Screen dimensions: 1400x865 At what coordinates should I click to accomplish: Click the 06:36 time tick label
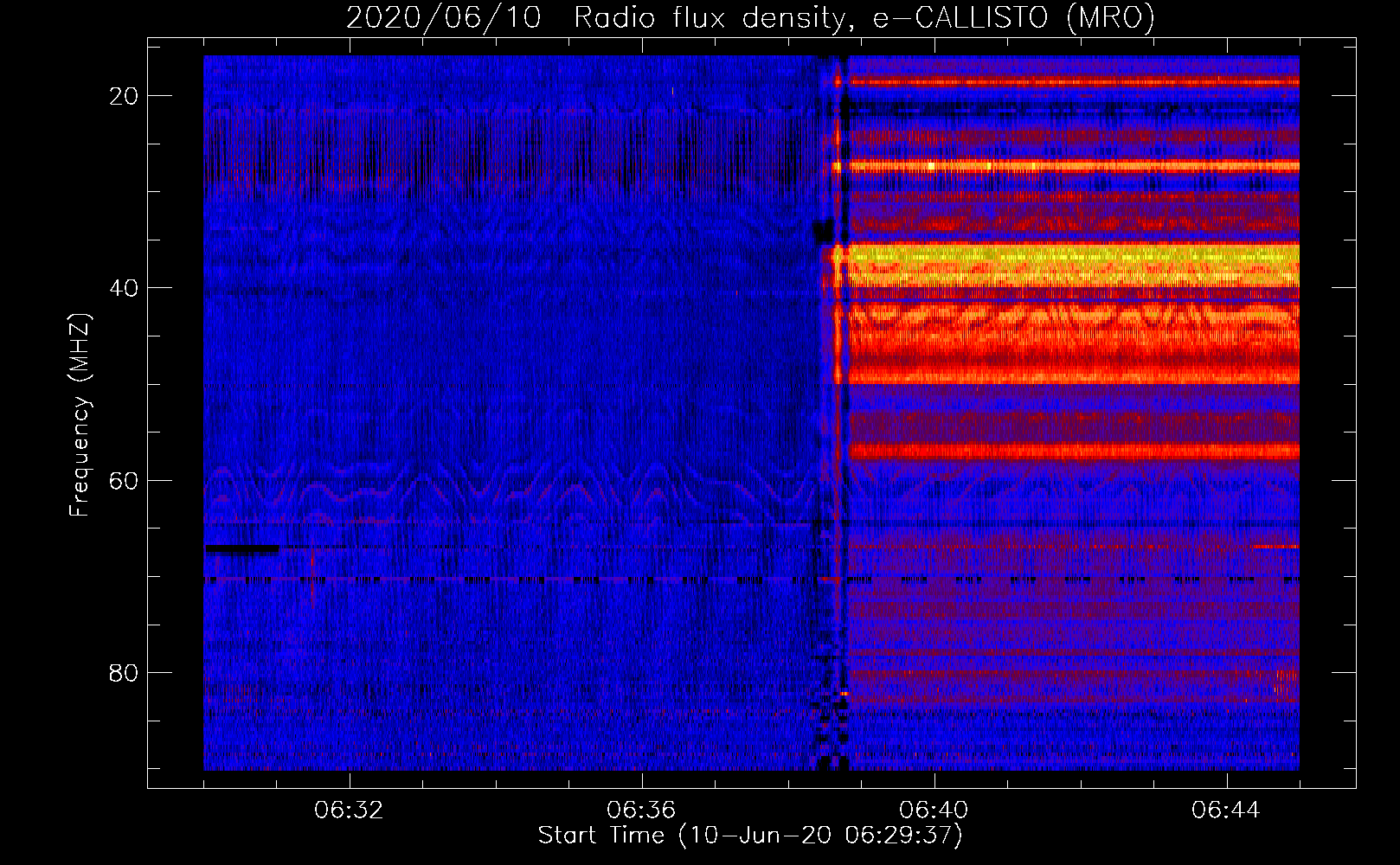click(642, 811)
